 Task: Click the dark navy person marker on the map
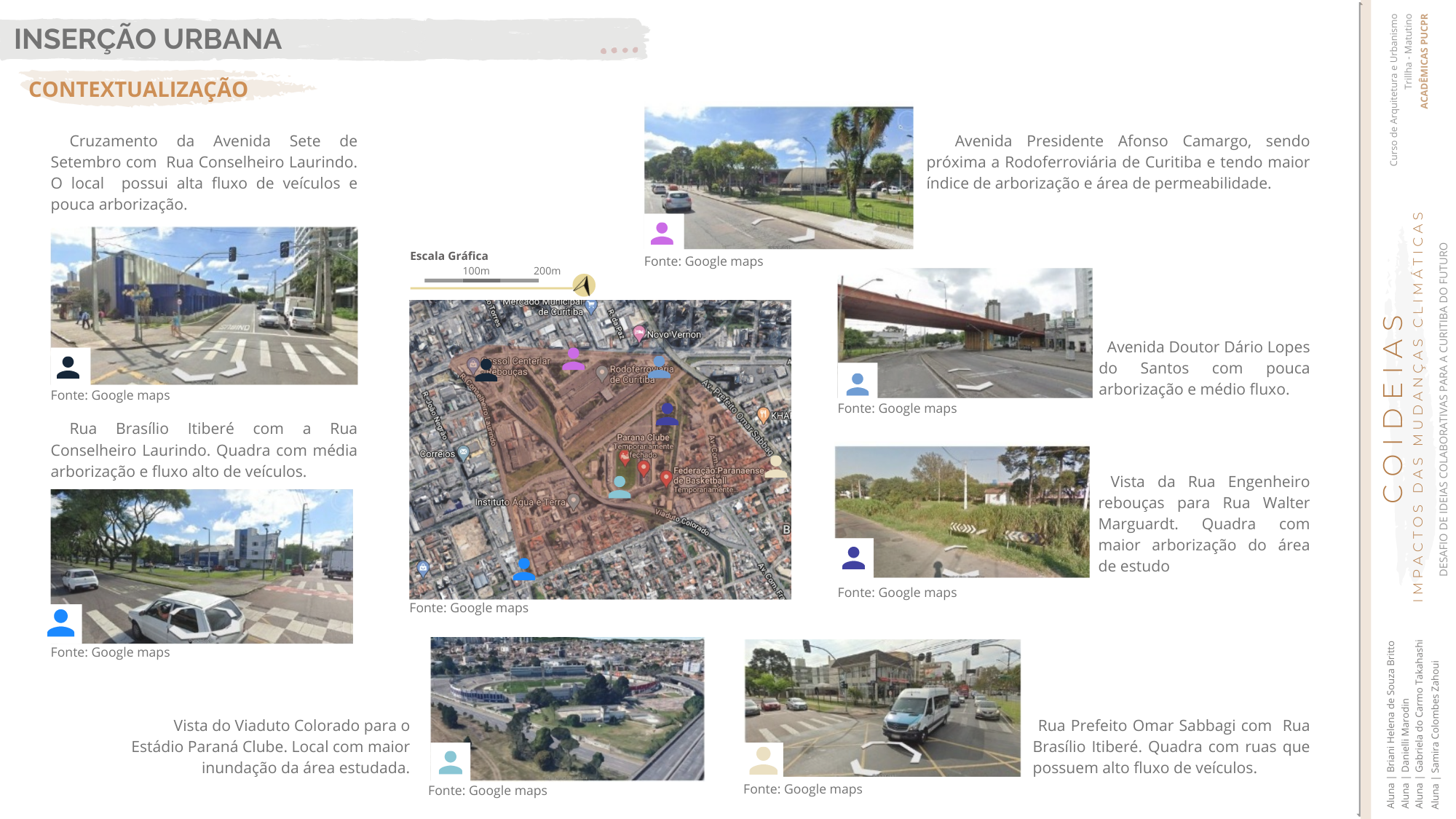pyautogui.click(x=668, y=415)
